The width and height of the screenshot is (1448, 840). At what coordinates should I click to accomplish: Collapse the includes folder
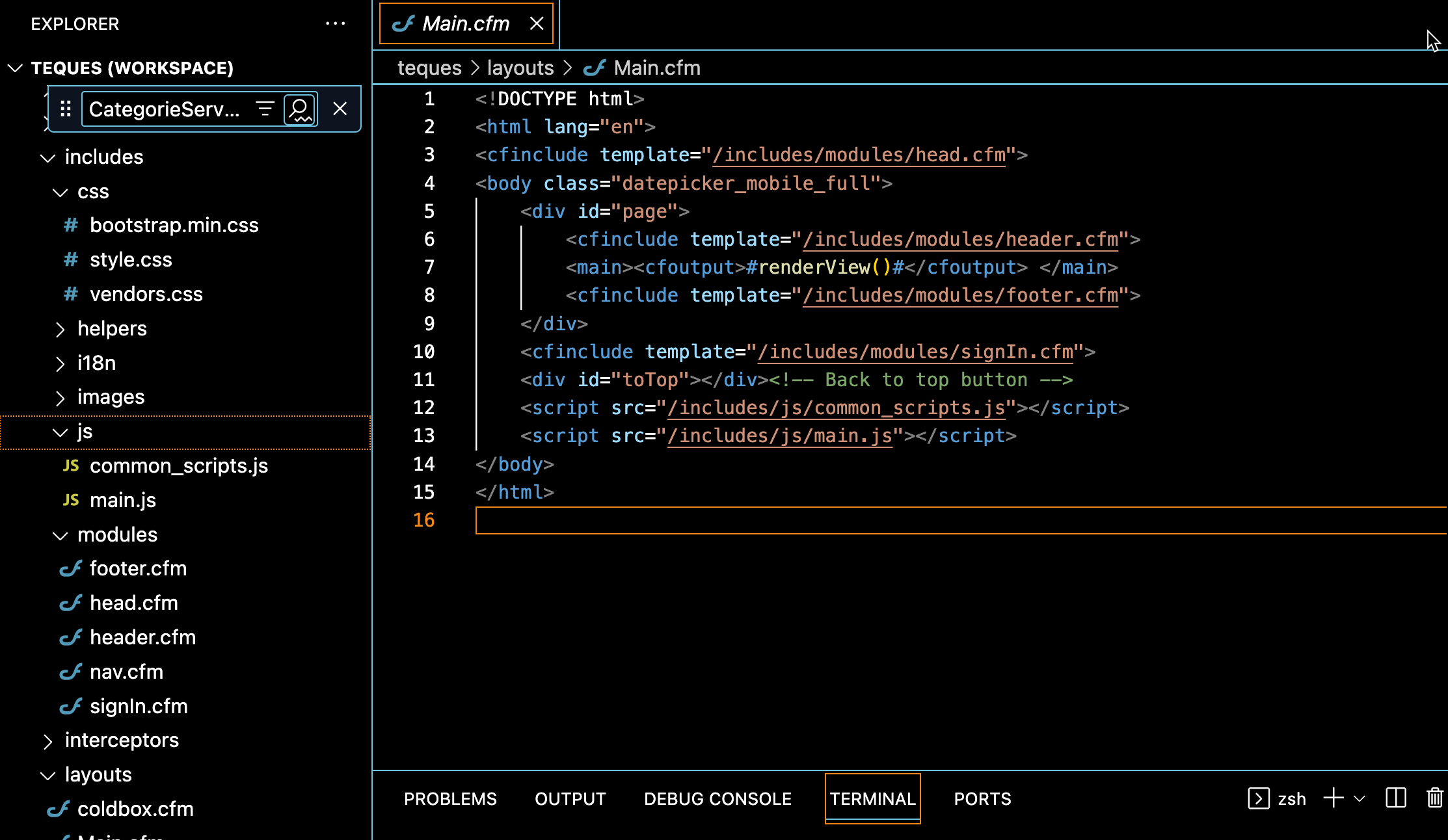click(47, 157)
